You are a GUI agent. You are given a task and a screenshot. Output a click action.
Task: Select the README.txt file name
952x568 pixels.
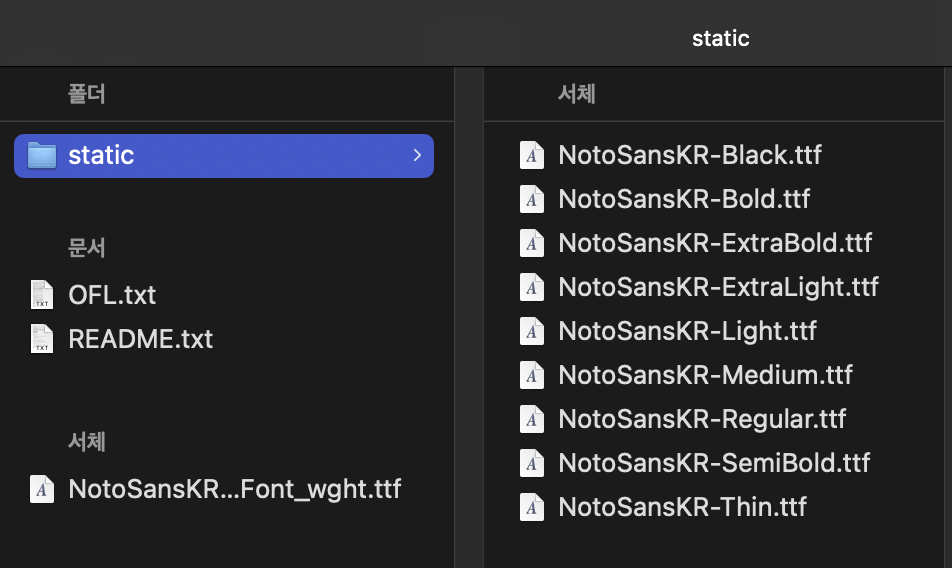coord(141,339)
